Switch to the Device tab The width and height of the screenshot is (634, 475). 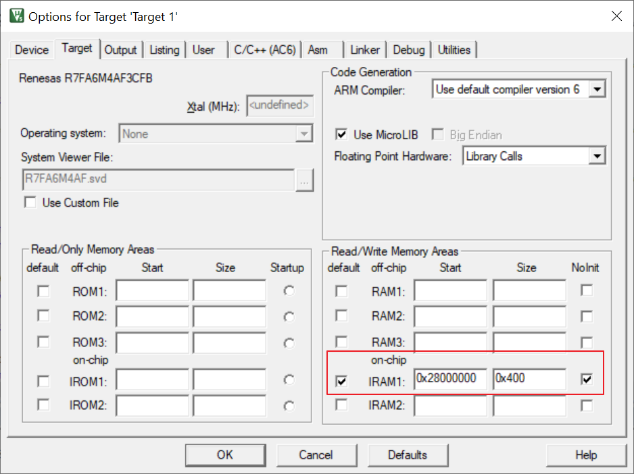pos(32,50)
